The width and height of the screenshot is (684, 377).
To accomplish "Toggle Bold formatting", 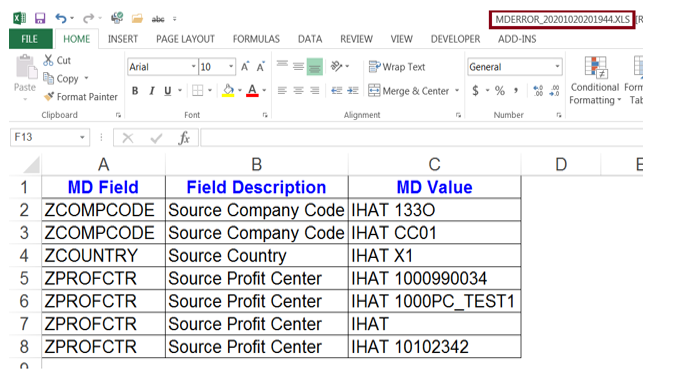I will [135, 91].
